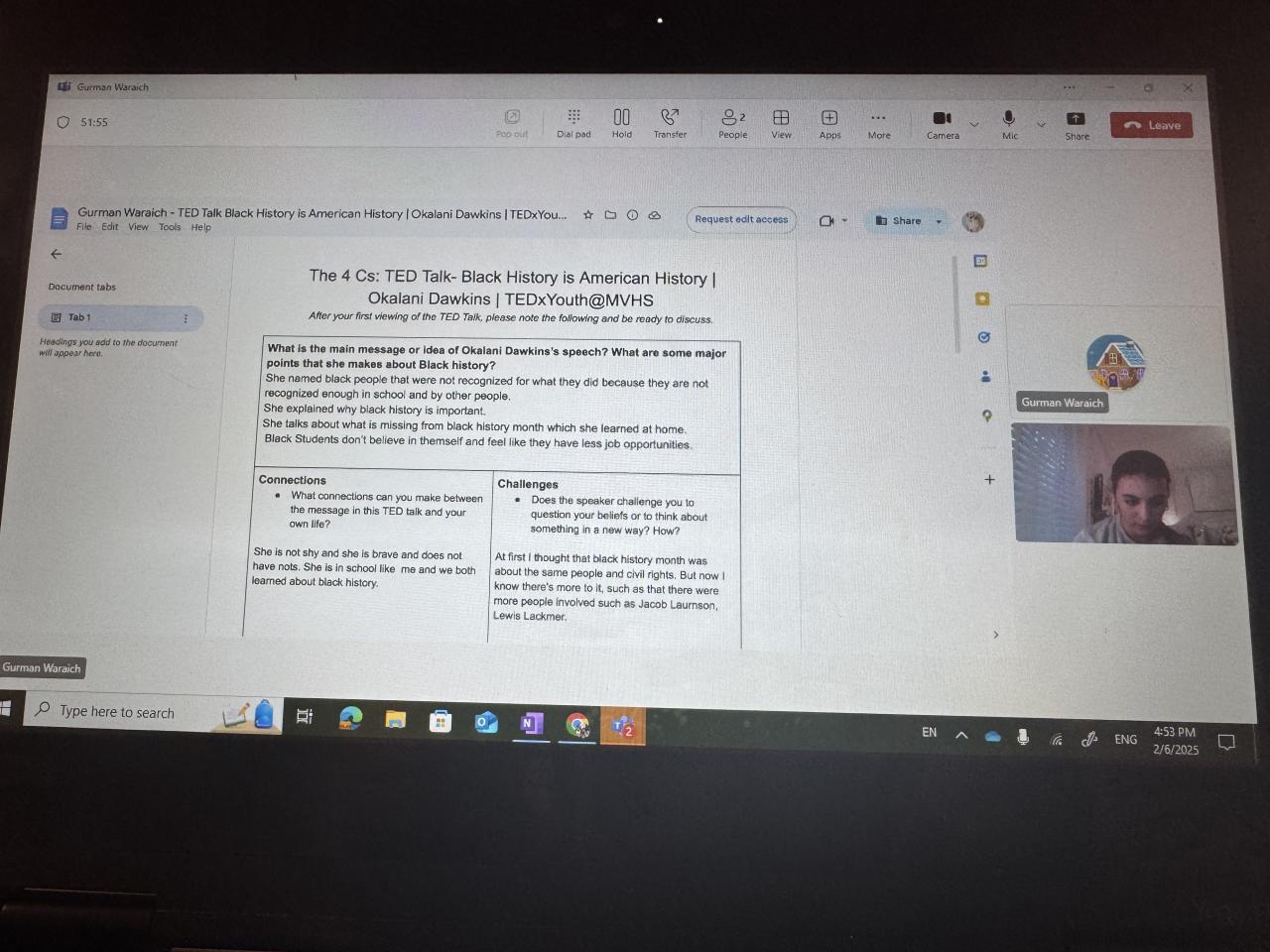Viewport: 1270px width, 952px height.
Task: Close the document tabs sidebar arrow
Action: pyautogui.click(x=56, y=254)
